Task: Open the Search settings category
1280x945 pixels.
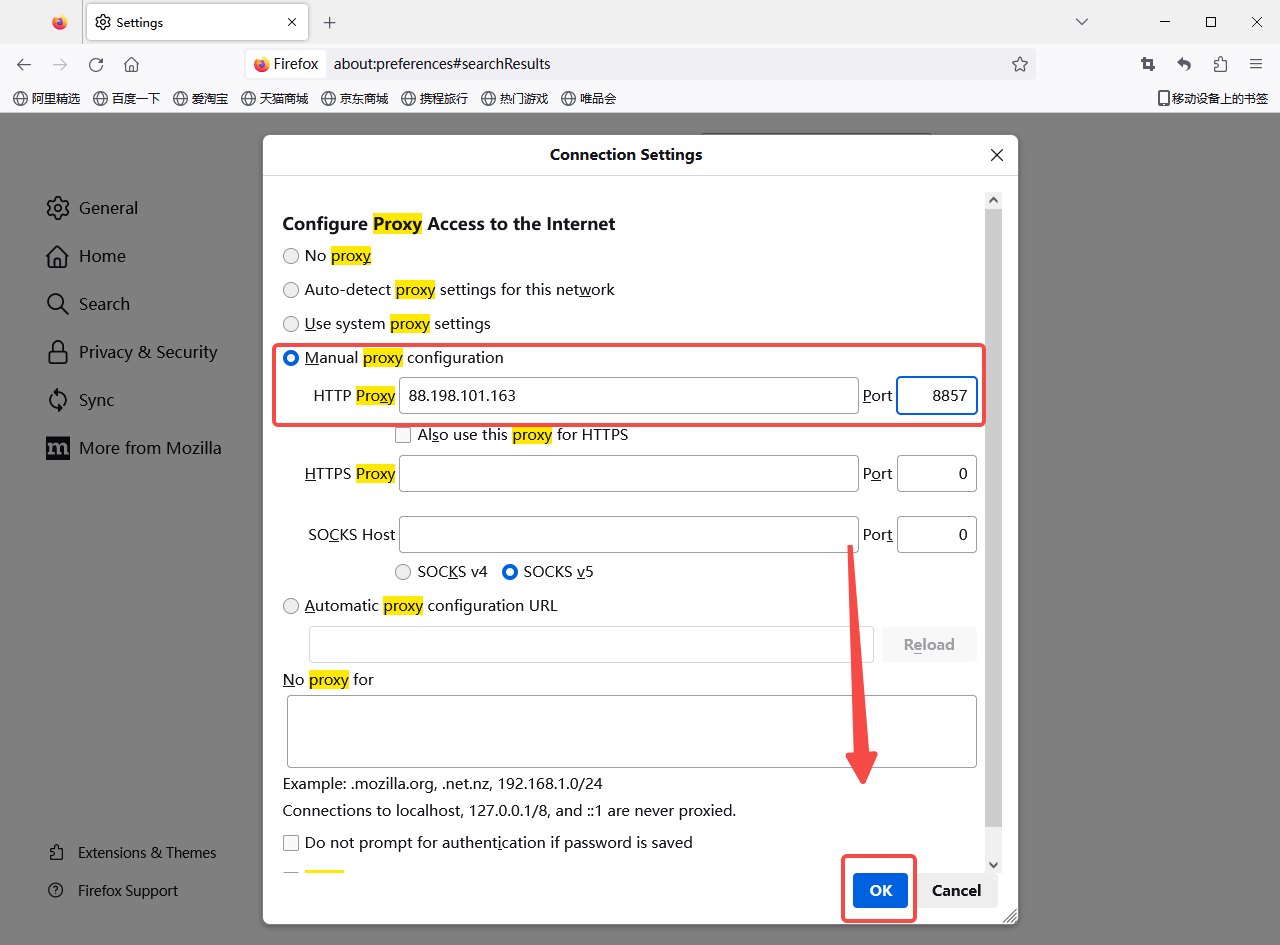Action: [88, 304]
